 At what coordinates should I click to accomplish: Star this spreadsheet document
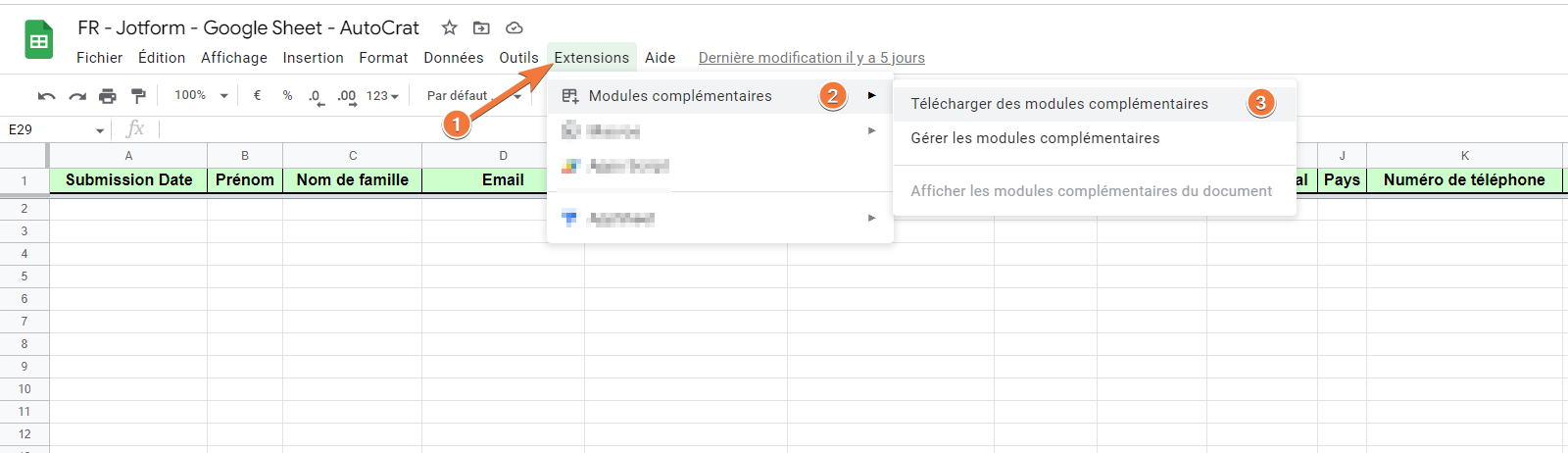click(450, 28)
